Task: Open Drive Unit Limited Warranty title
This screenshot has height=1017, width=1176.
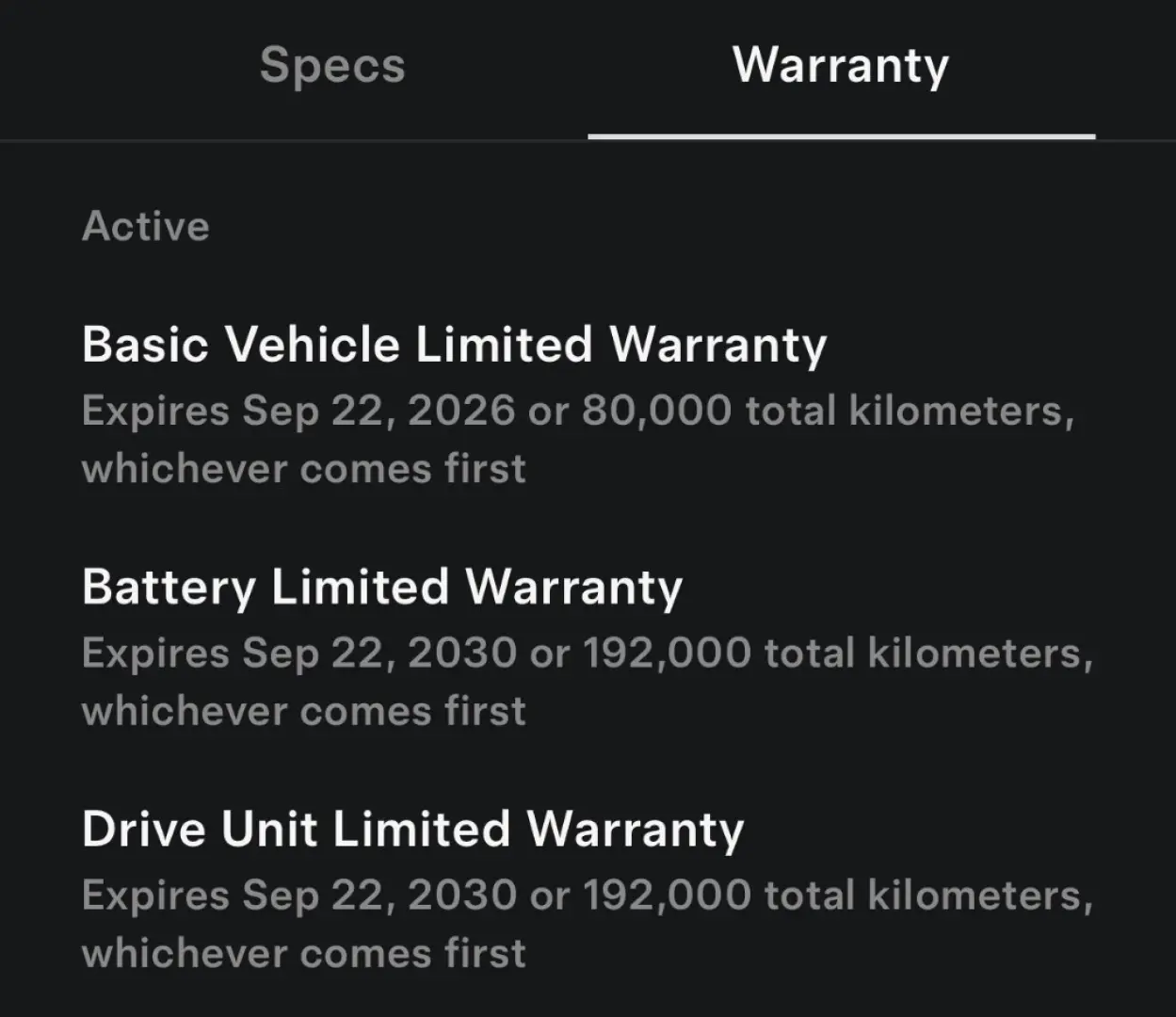Action: [x=412, y=830]
